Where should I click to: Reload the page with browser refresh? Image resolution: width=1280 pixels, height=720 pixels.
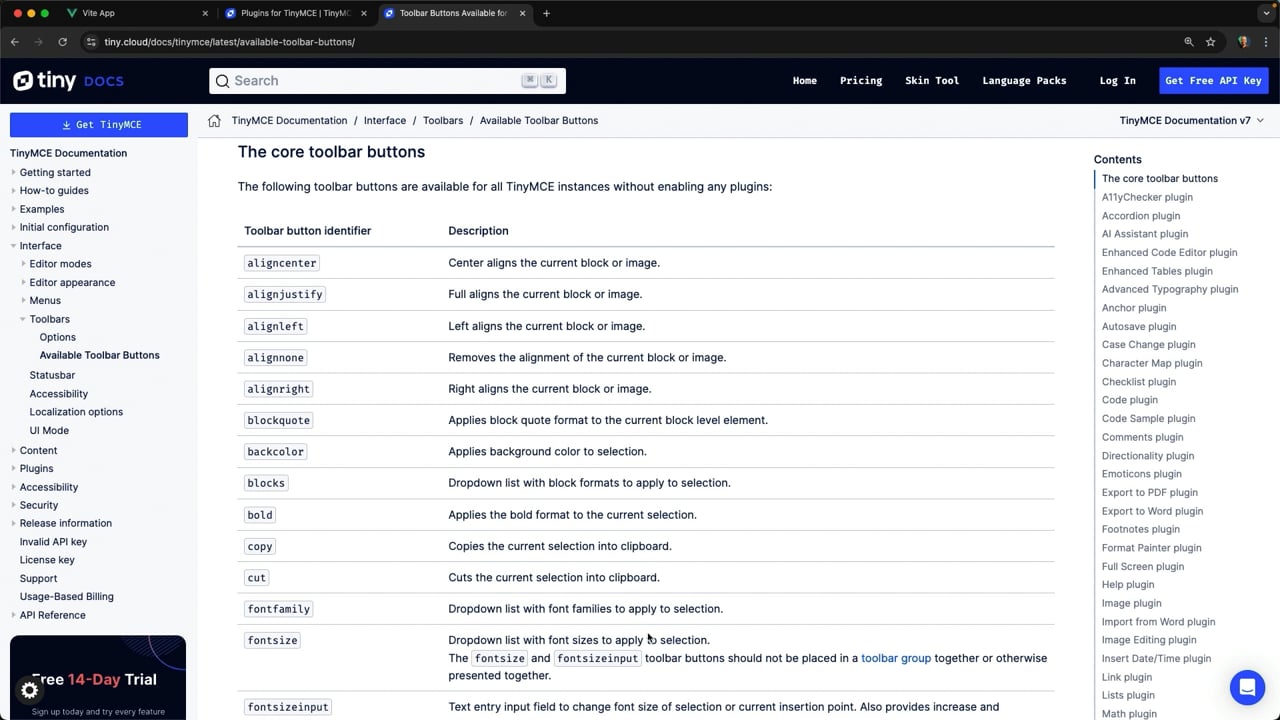tap(62, 42)
